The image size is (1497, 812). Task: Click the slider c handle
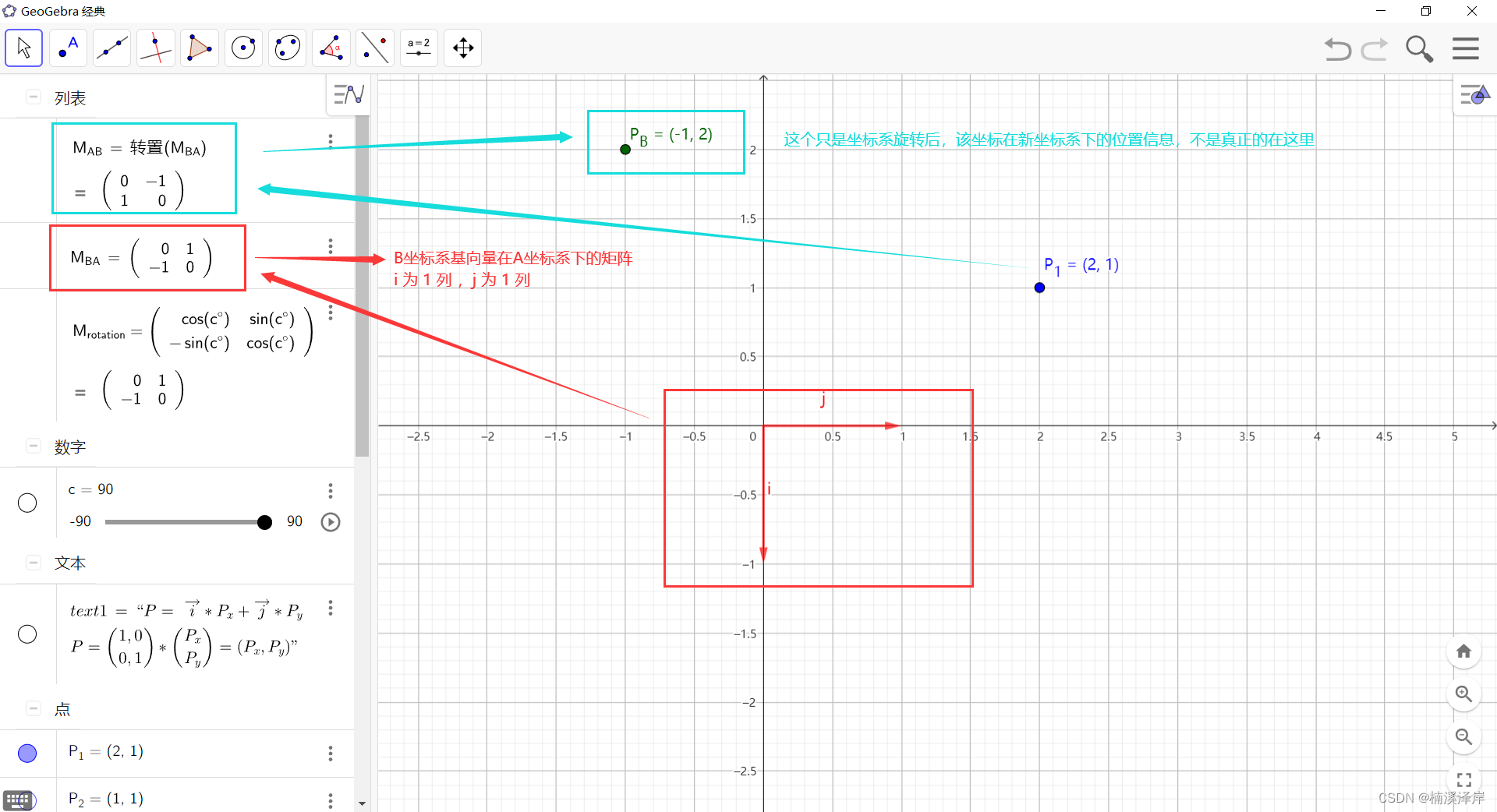point(264,522)
